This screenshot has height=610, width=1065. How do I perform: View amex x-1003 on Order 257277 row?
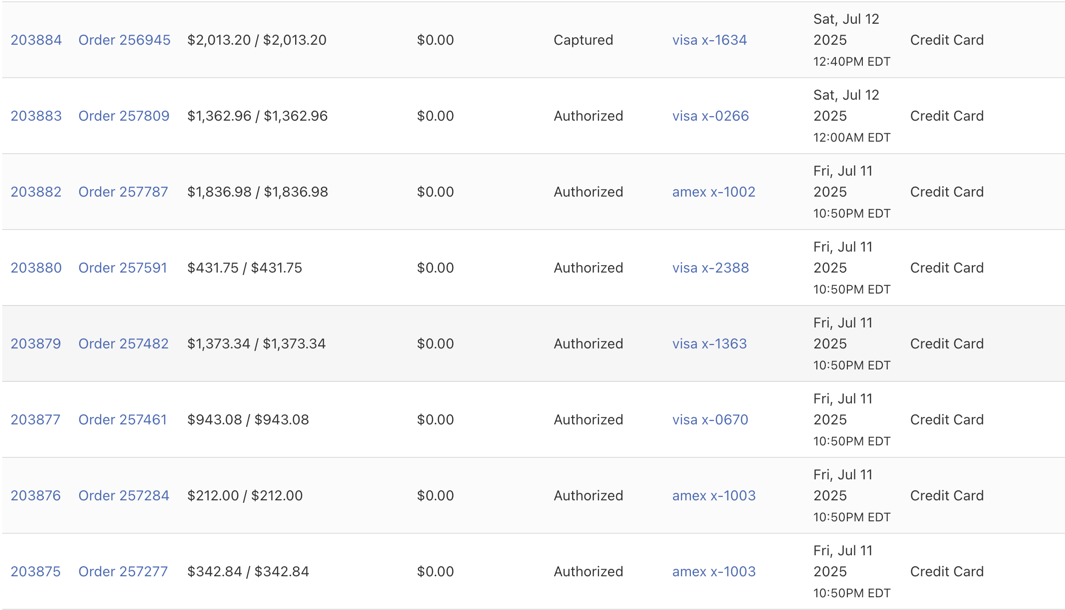pos(714,571)
